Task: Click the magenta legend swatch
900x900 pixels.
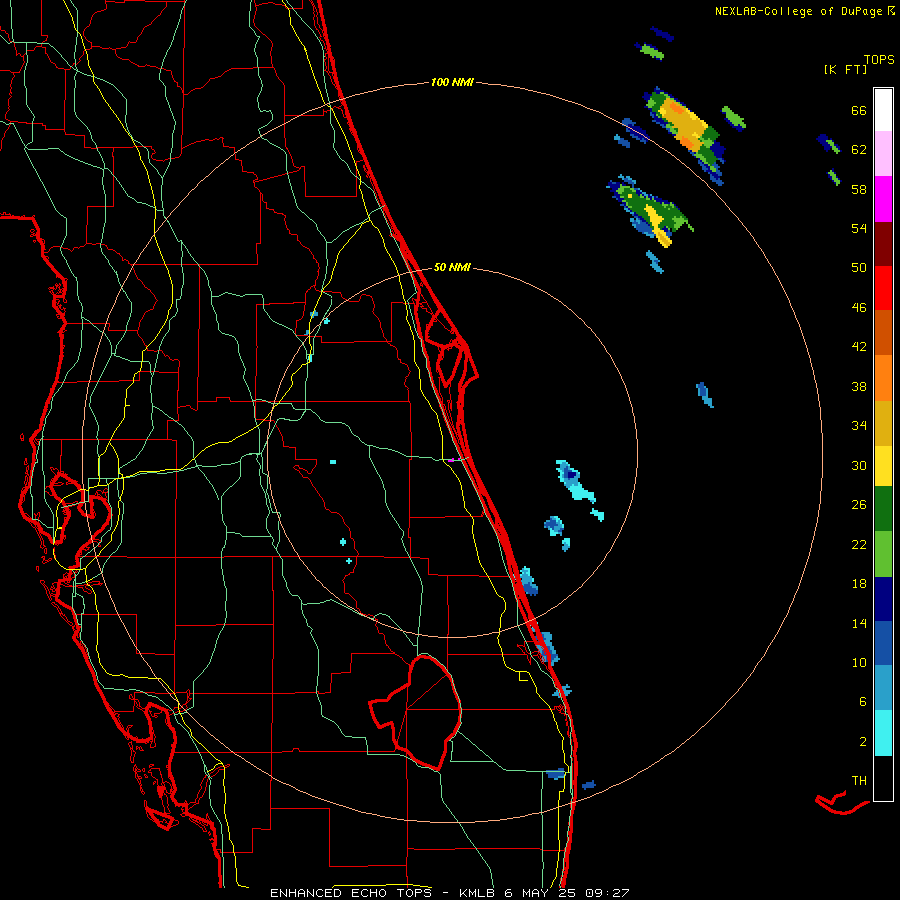Action: click(883, 199)
